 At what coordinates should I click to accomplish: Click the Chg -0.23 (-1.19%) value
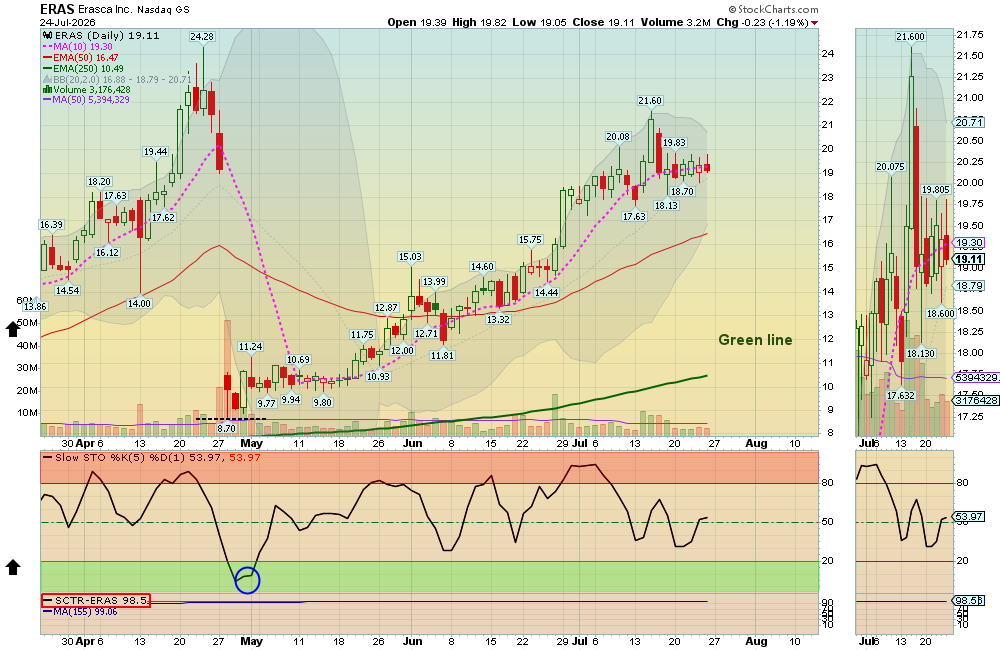[x=762, y=22]
